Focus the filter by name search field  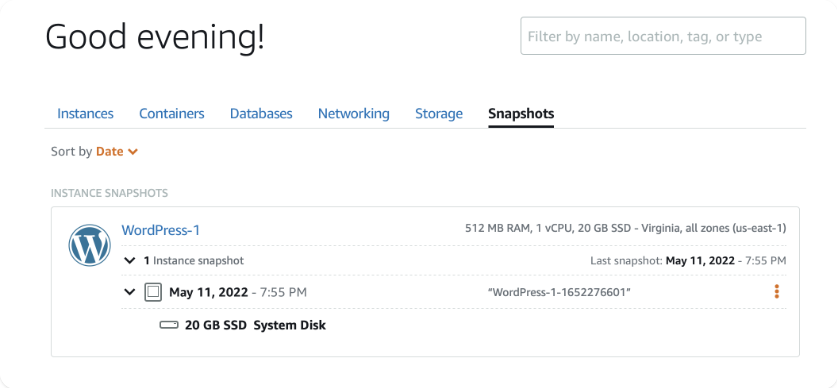663,36
